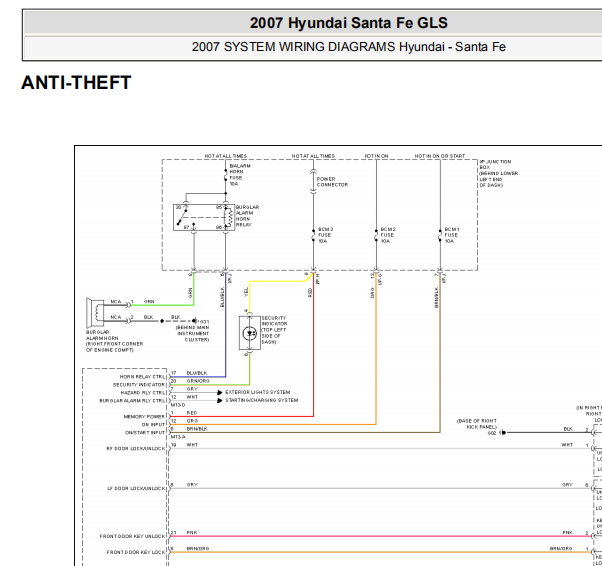Click the HORN RELAY CTRL pin label
Image resolution: width=602 pixels, height=566 pixels.
pos(142,377)
